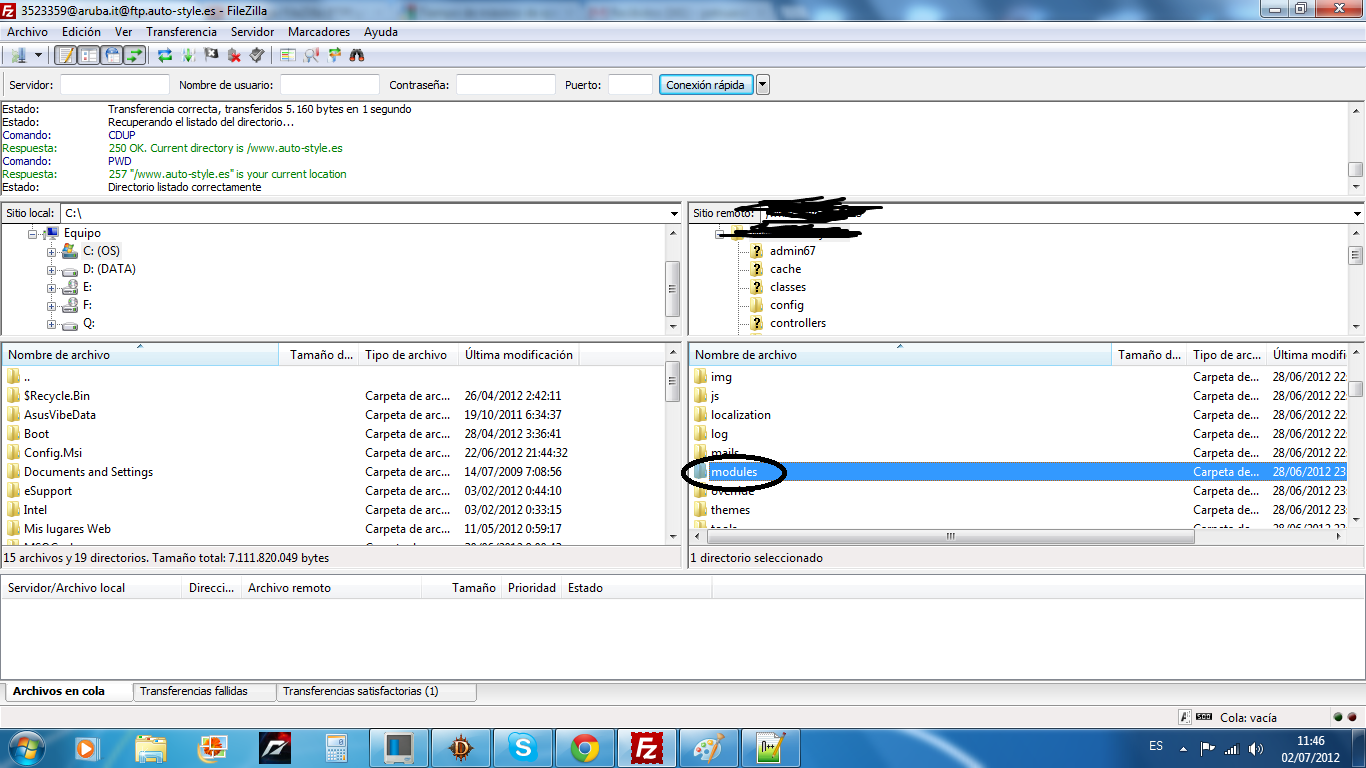Open Skype from the taskbar
The height and width of the screenshot is (768, 1366).
click(522, 747)
